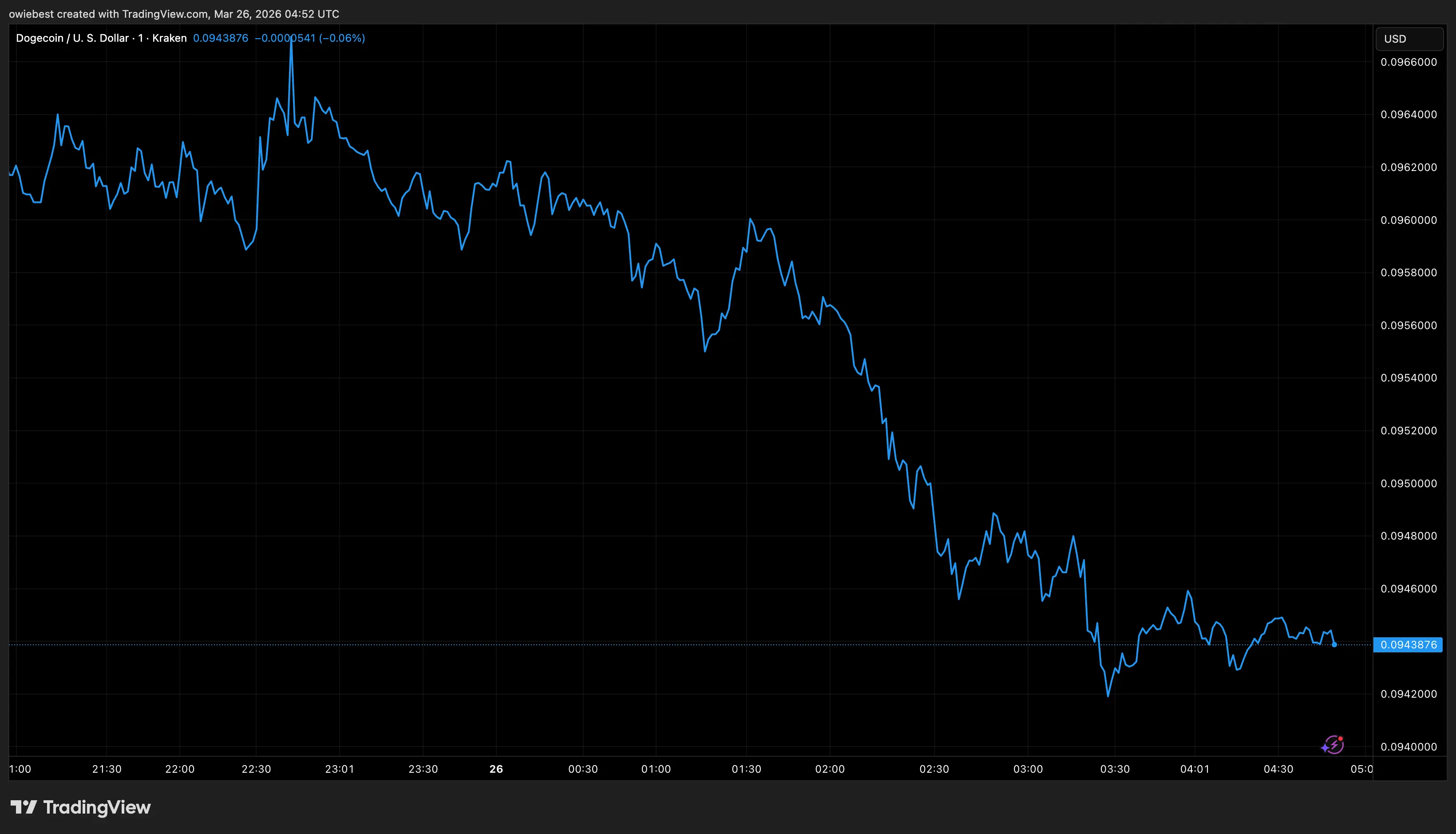The width and height of the screenshot is (1456, 834).
Task: Click the 01:30 time axis label
Action: [746, 769]
